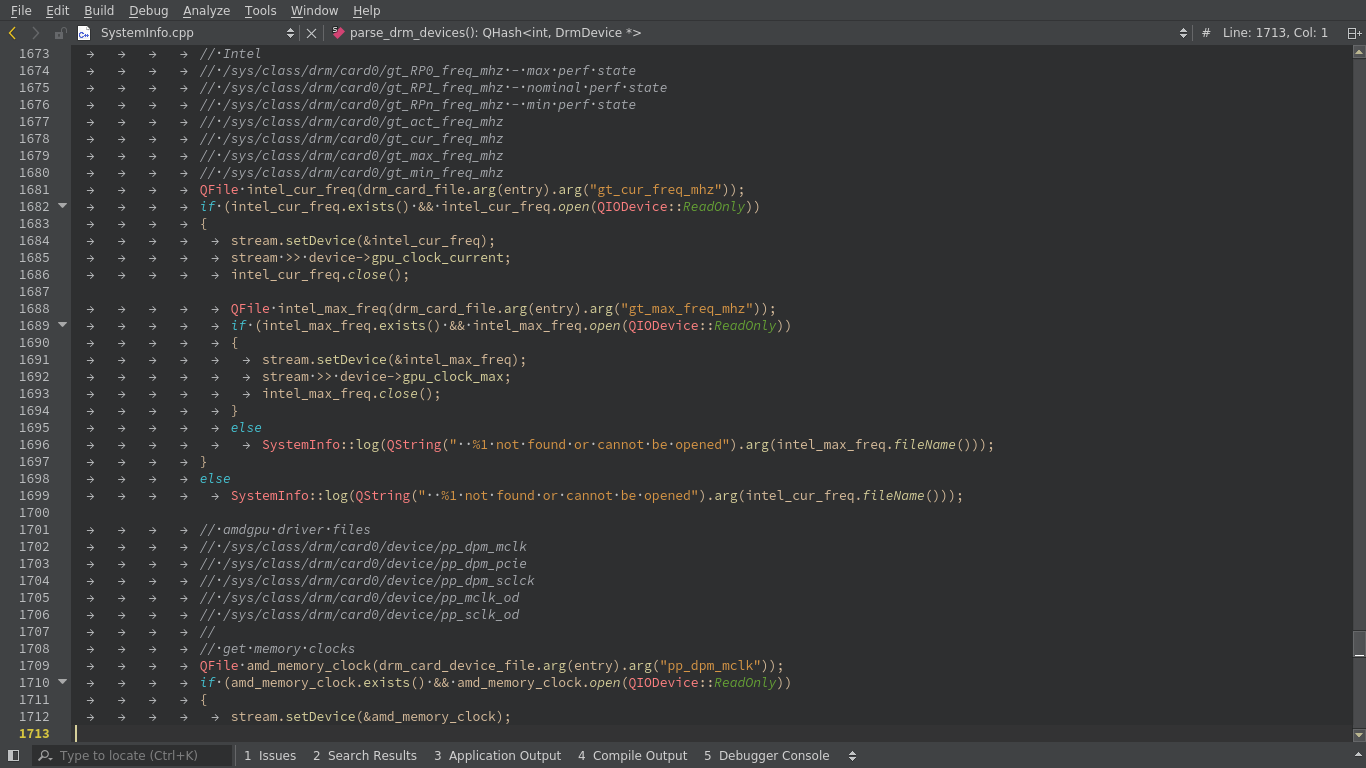Open the Tools menu
Screen dimensions: 1366x768
pos(260,10)
